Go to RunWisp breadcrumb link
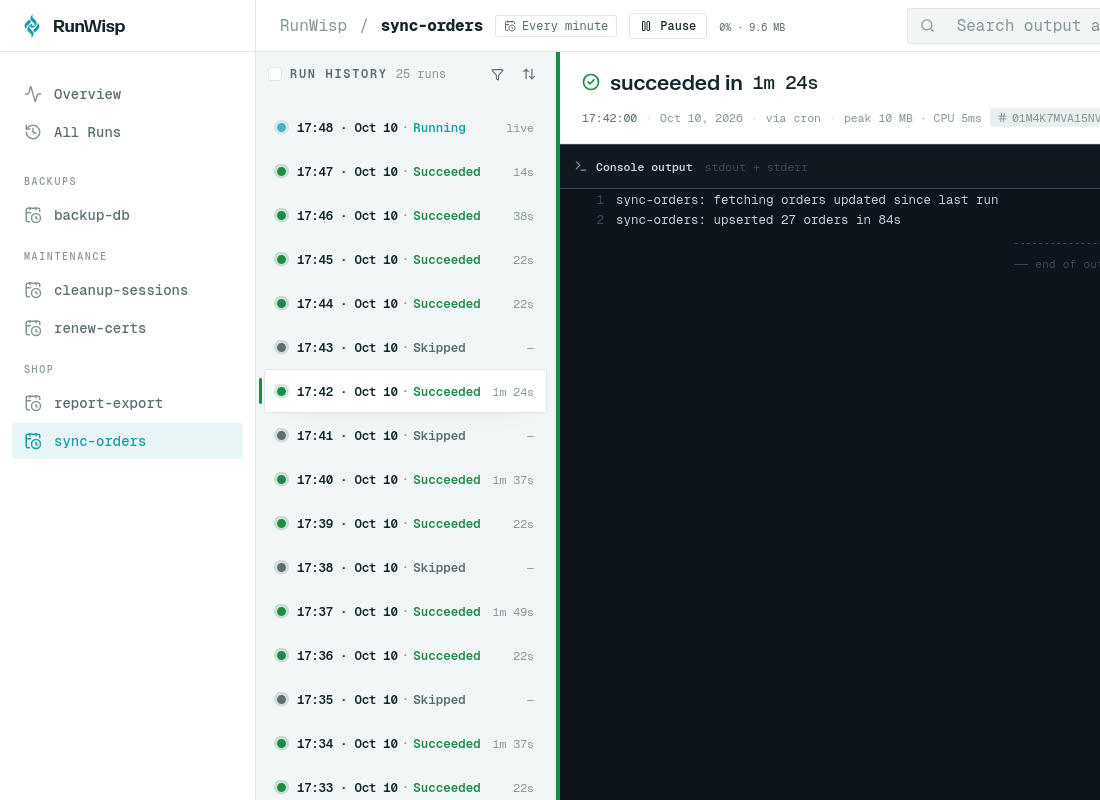This screenshot has height=800, width=1100. (x=313, y=26)
